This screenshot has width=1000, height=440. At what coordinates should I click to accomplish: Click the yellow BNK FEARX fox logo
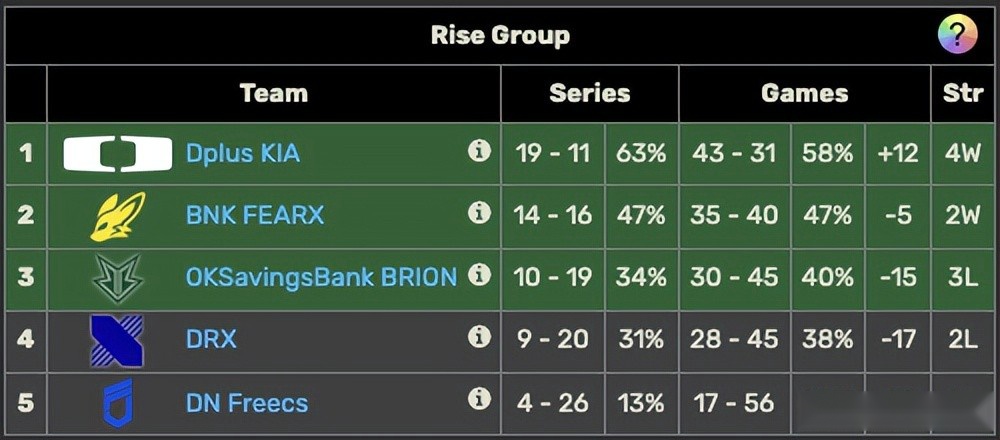pyautogui.click(x=118, y=216)
